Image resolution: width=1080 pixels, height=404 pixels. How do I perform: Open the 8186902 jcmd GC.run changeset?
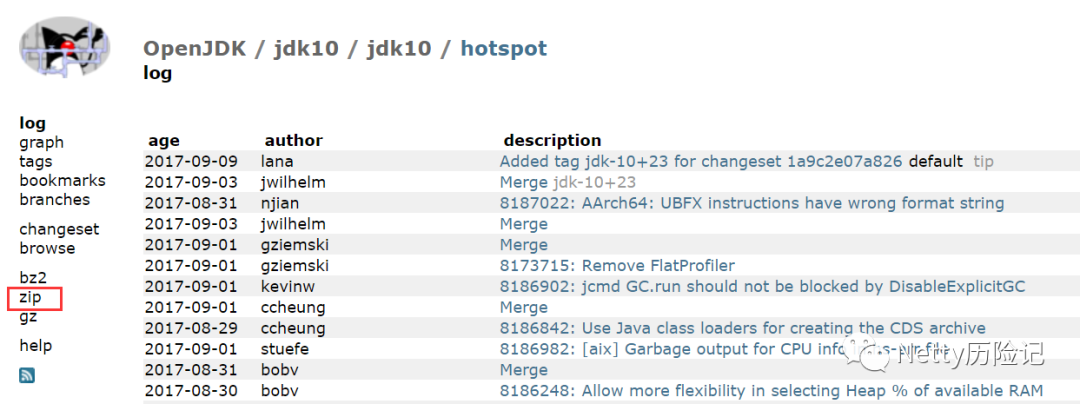[762, 287]
